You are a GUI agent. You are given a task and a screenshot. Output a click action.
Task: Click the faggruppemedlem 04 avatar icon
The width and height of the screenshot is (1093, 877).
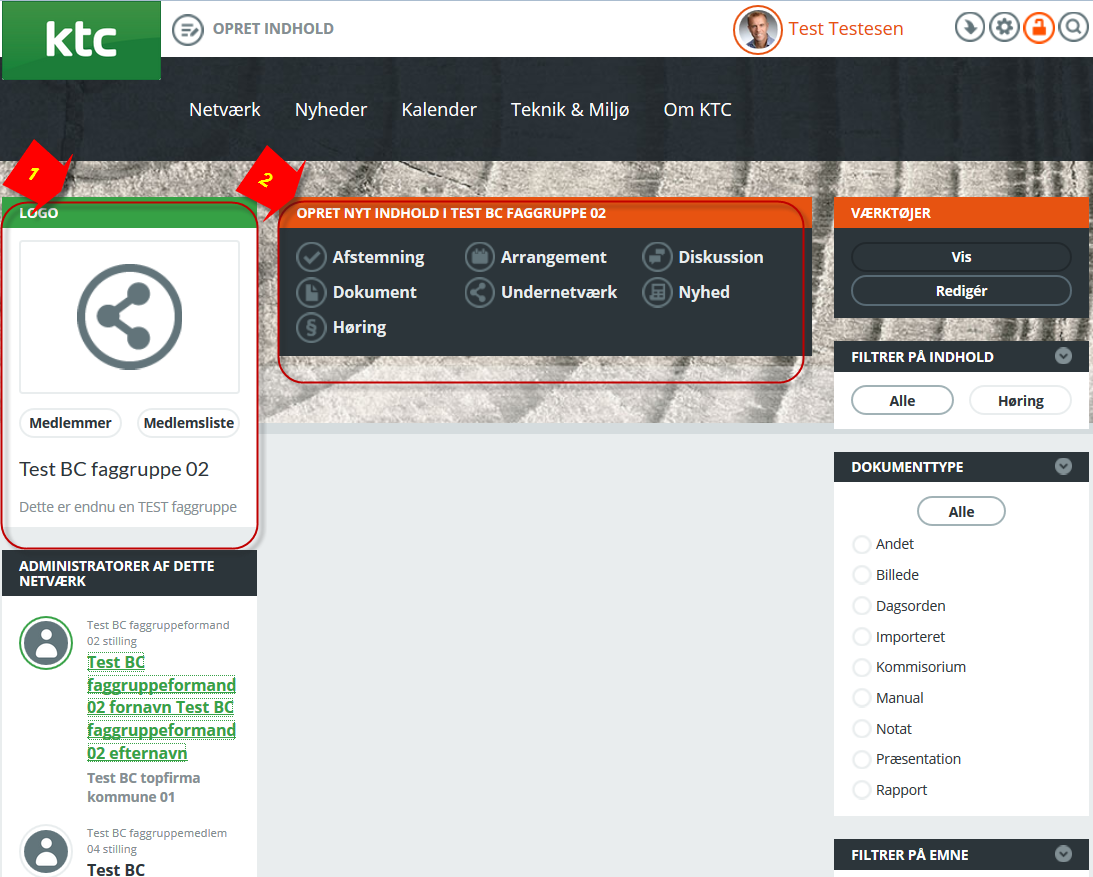[x=46, y=851]
